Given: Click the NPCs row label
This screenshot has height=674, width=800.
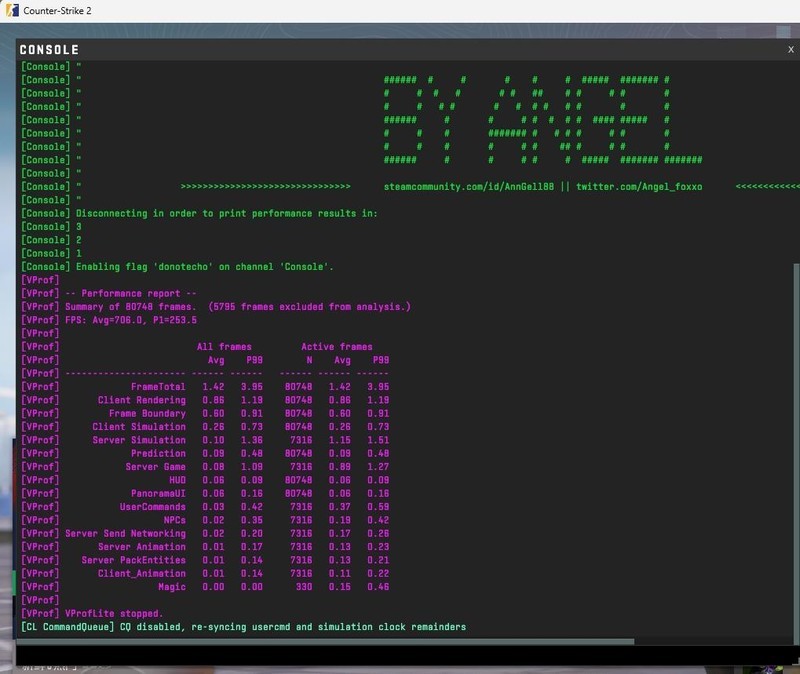Looking at the screenshot, I should pos(174,520).
